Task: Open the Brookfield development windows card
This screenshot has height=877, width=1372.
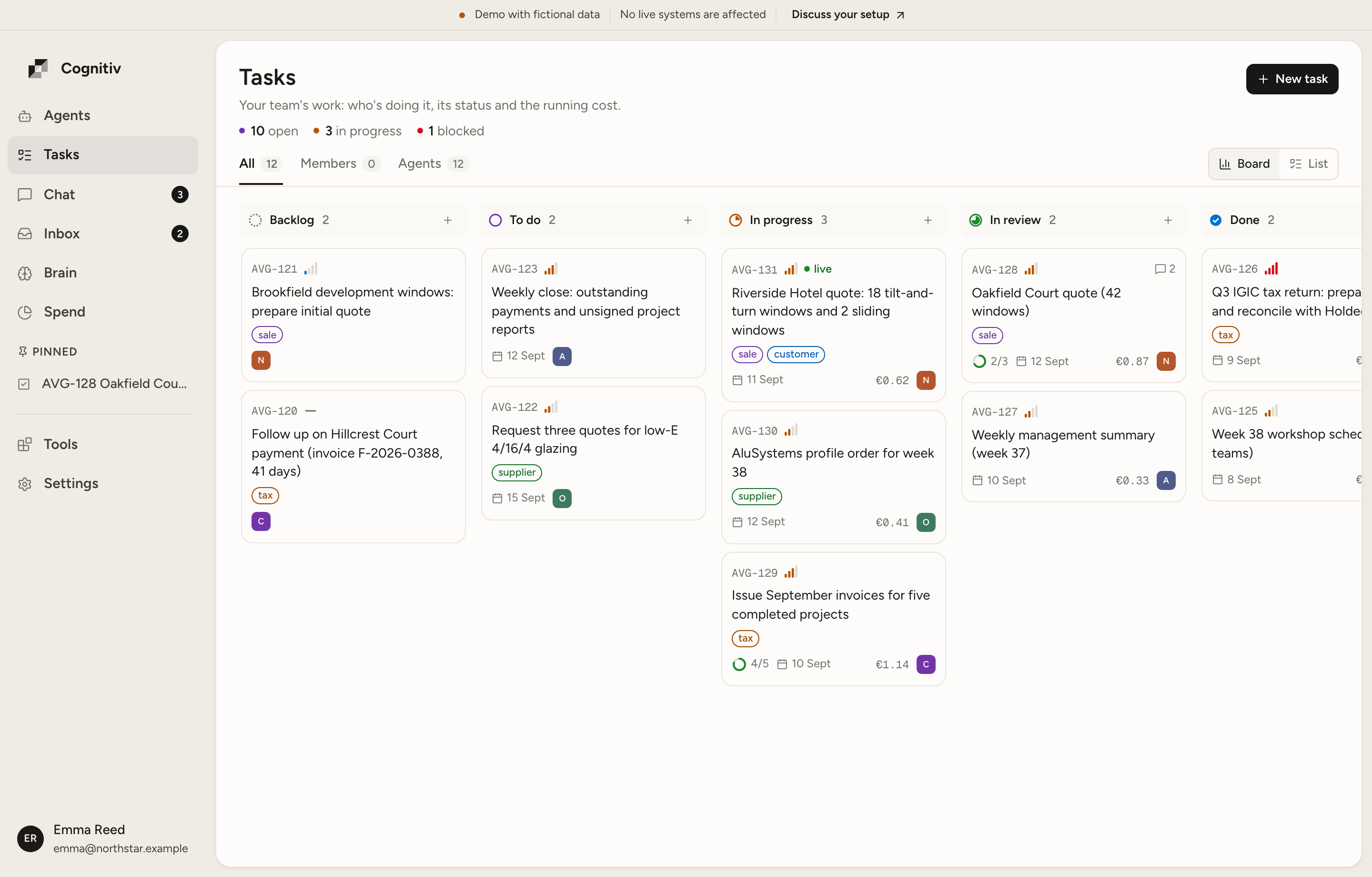Action: pos(353,315)
